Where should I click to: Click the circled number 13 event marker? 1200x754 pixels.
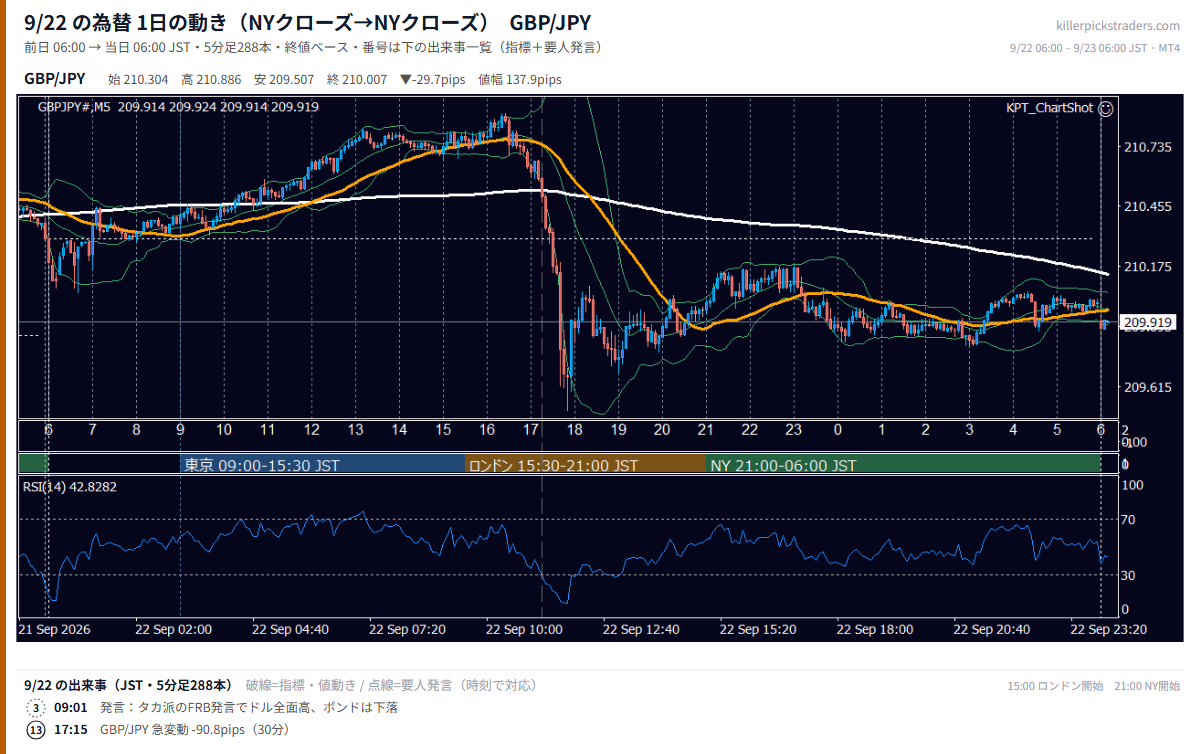[x=36, y=730]
